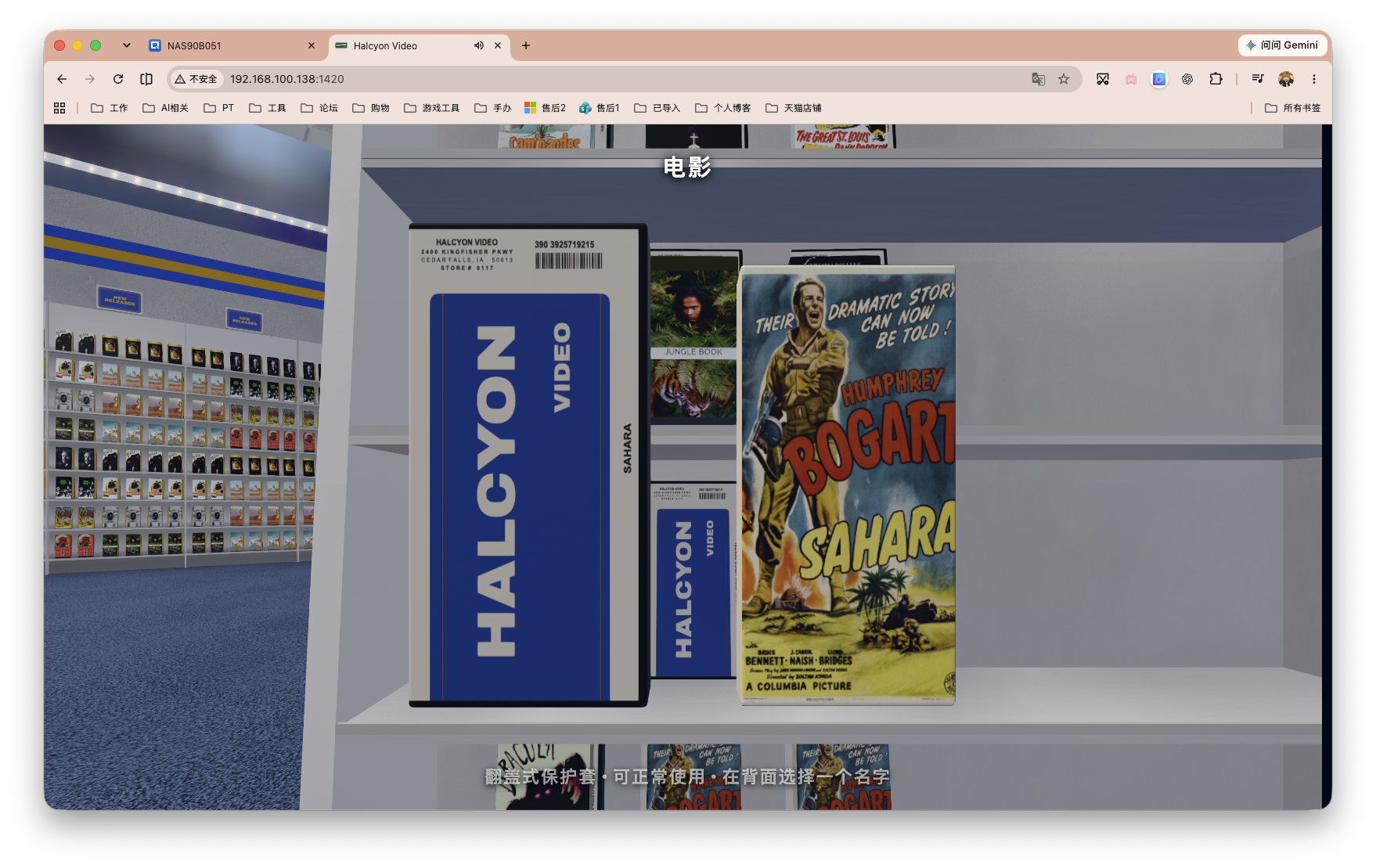
Task: Close the NAS90B051 tab
Action: tap(312, 45)
